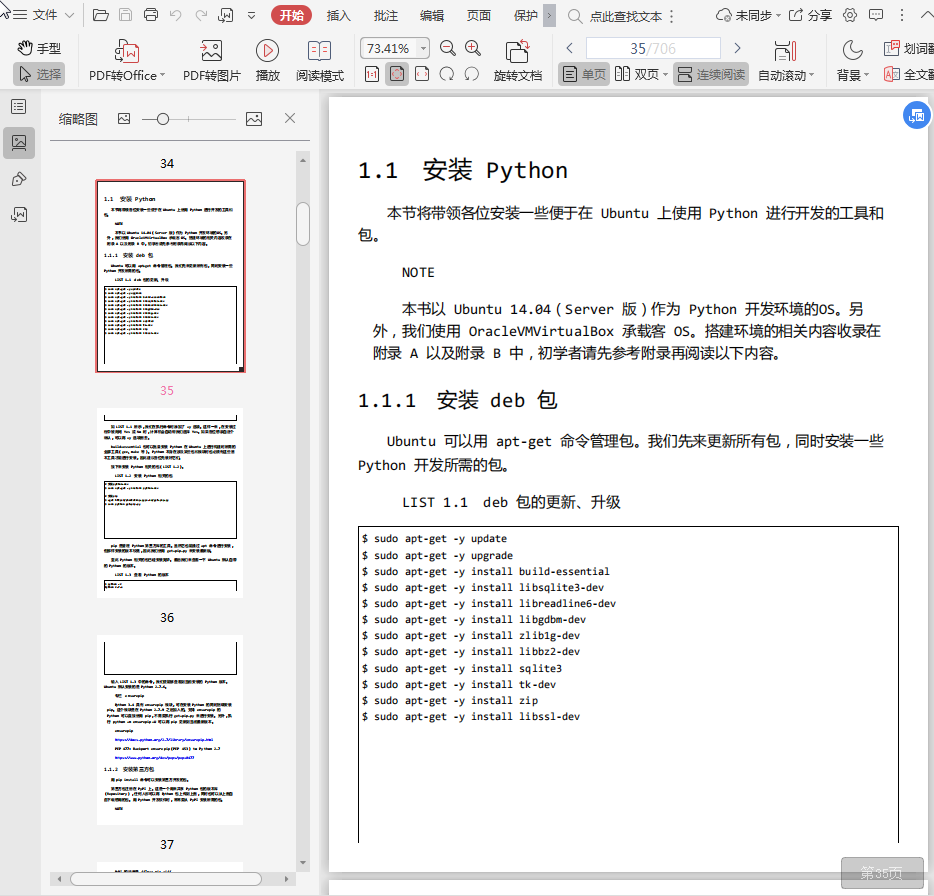Viewport: 934px width, 896px height.
Task: Open the 编辑 tab
Action: coord(432,15)
